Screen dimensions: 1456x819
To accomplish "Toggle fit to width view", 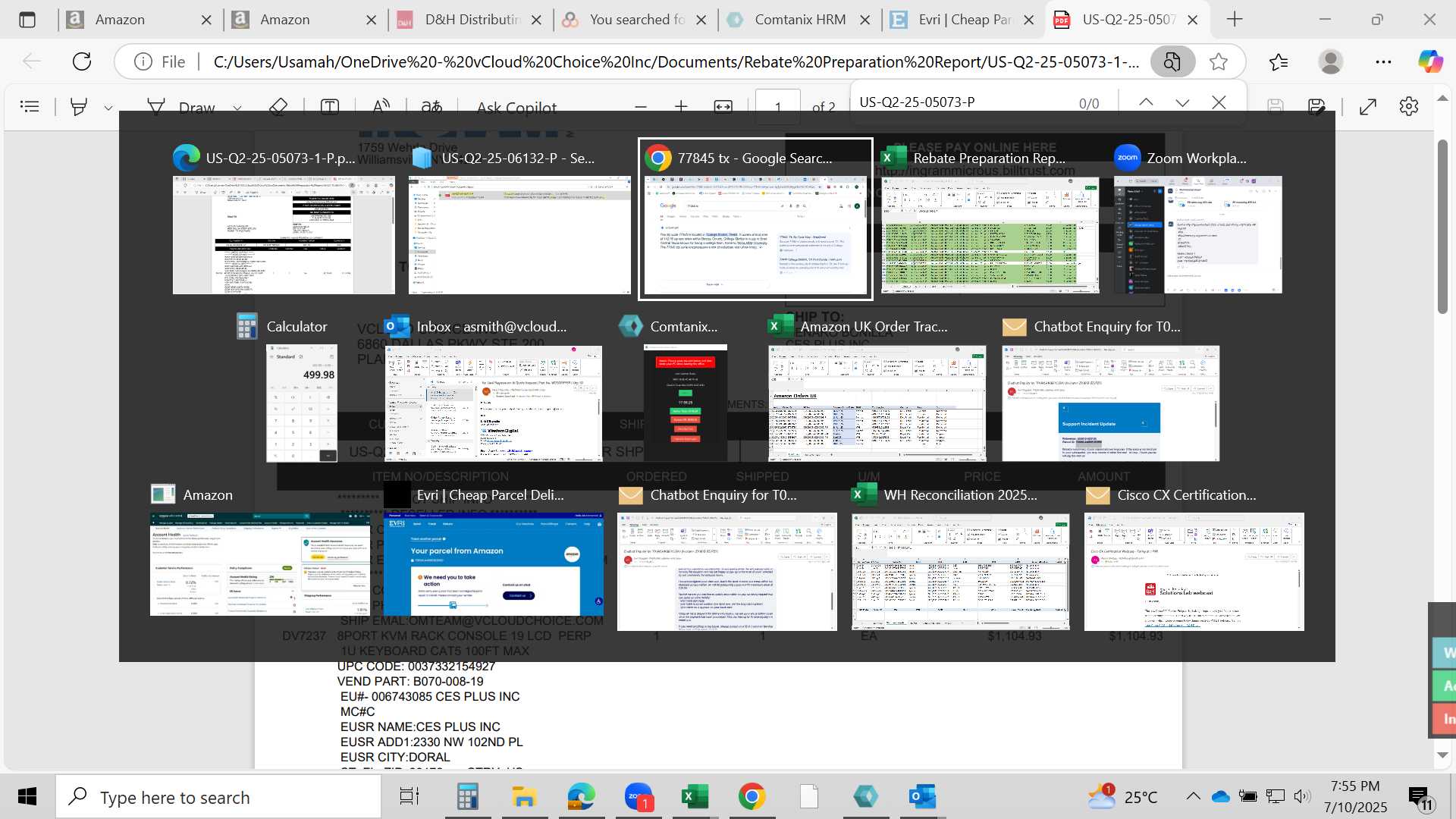I will coord(723,107).
